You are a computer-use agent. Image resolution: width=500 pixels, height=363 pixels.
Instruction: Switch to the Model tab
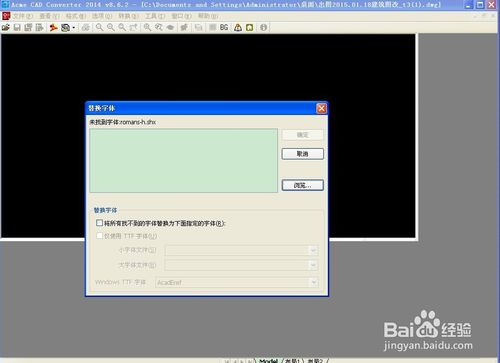pos(269,361)
